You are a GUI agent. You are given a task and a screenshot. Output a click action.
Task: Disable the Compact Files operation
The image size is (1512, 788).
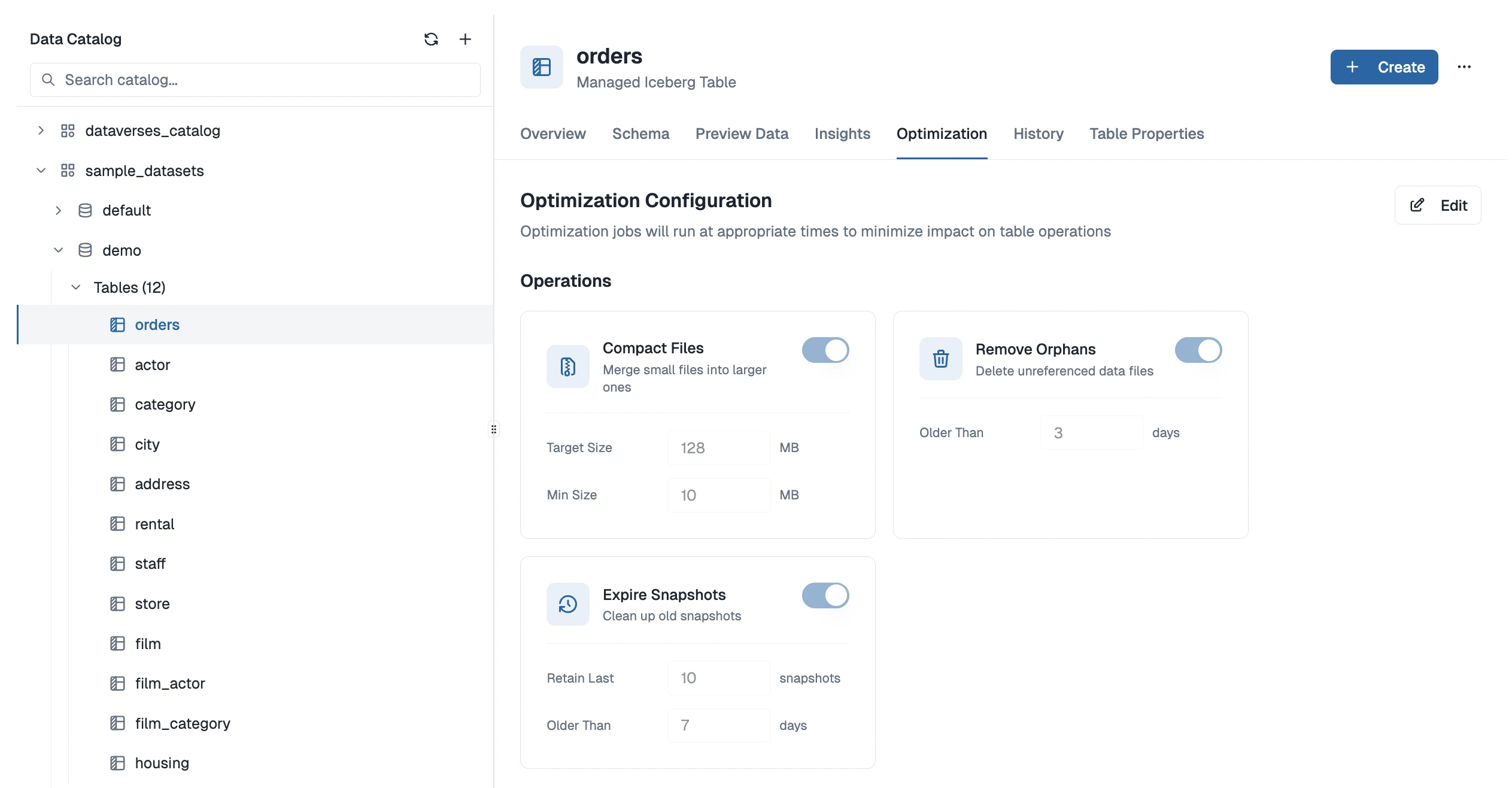[x=826, y=350]
